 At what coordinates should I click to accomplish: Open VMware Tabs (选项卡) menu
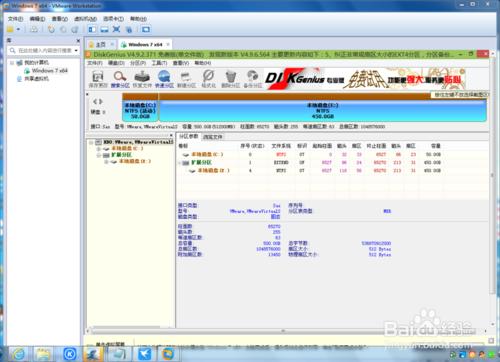pos(113,19)
